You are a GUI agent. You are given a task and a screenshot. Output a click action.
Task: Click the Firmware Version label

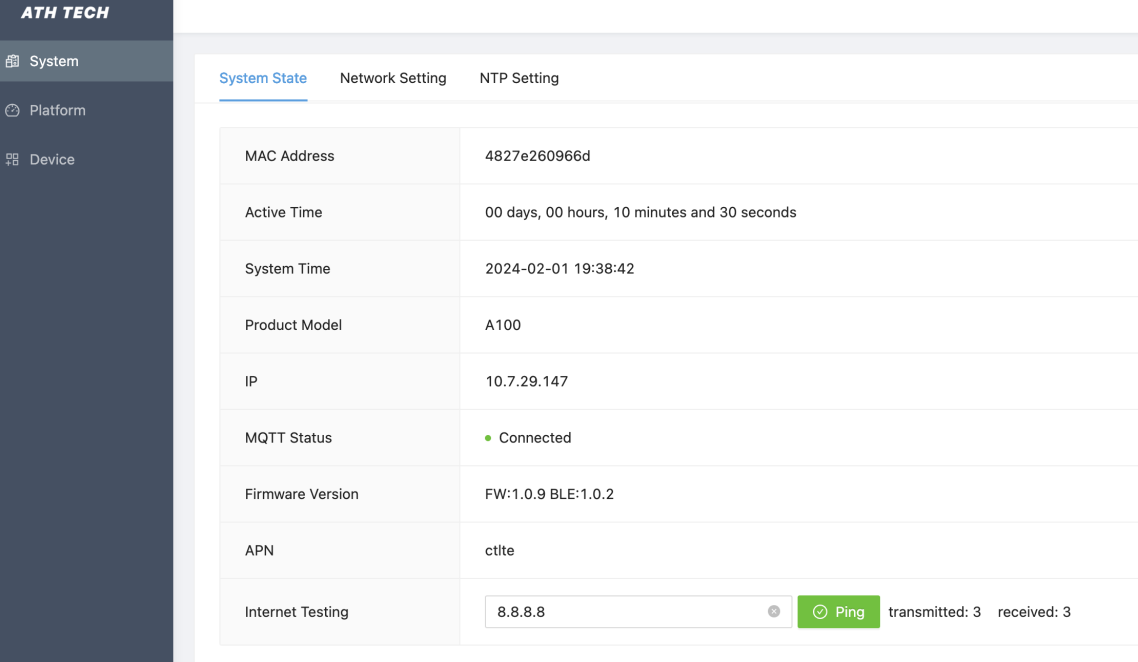(x=301, y=494)
